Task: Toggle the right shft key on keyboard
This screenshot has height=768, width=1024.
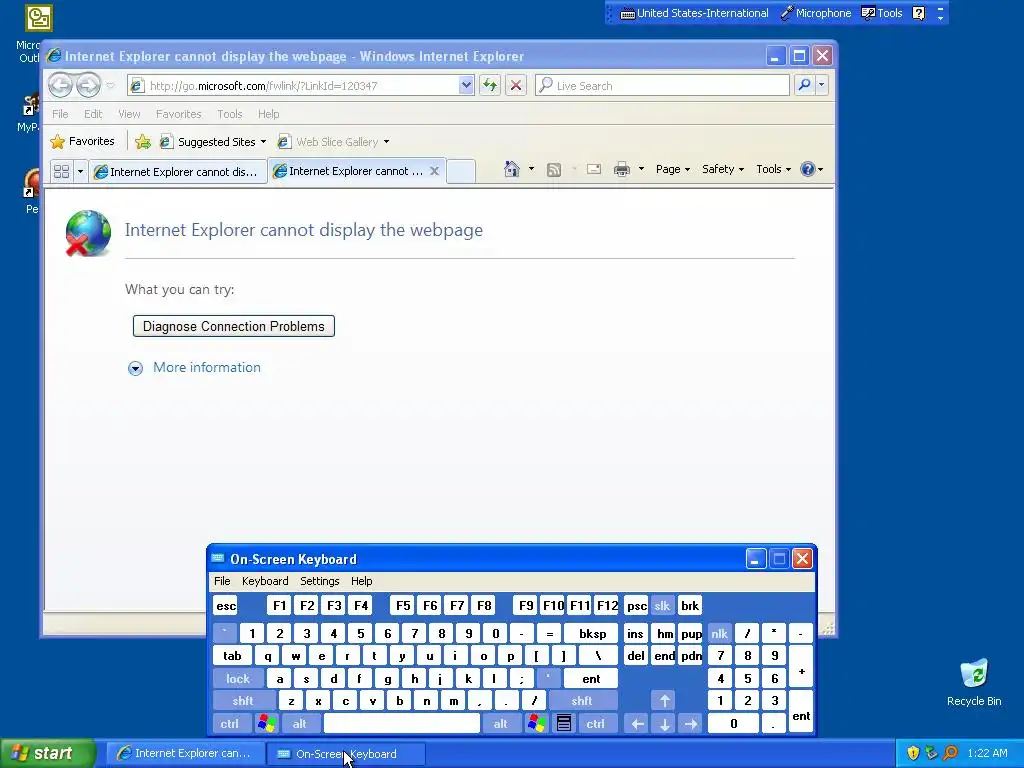Action: [x=582, y=701]
